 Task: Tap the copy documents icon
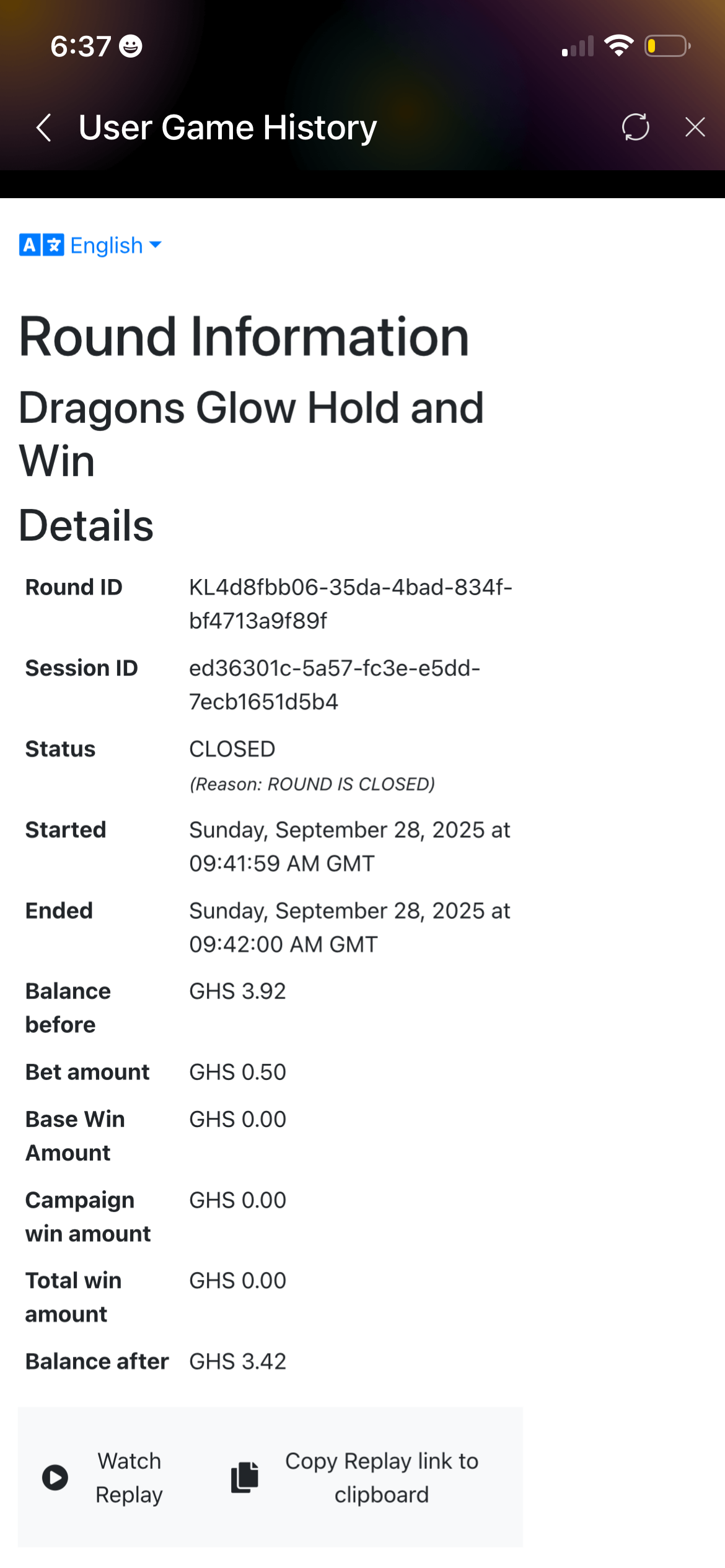(245, 1478)
